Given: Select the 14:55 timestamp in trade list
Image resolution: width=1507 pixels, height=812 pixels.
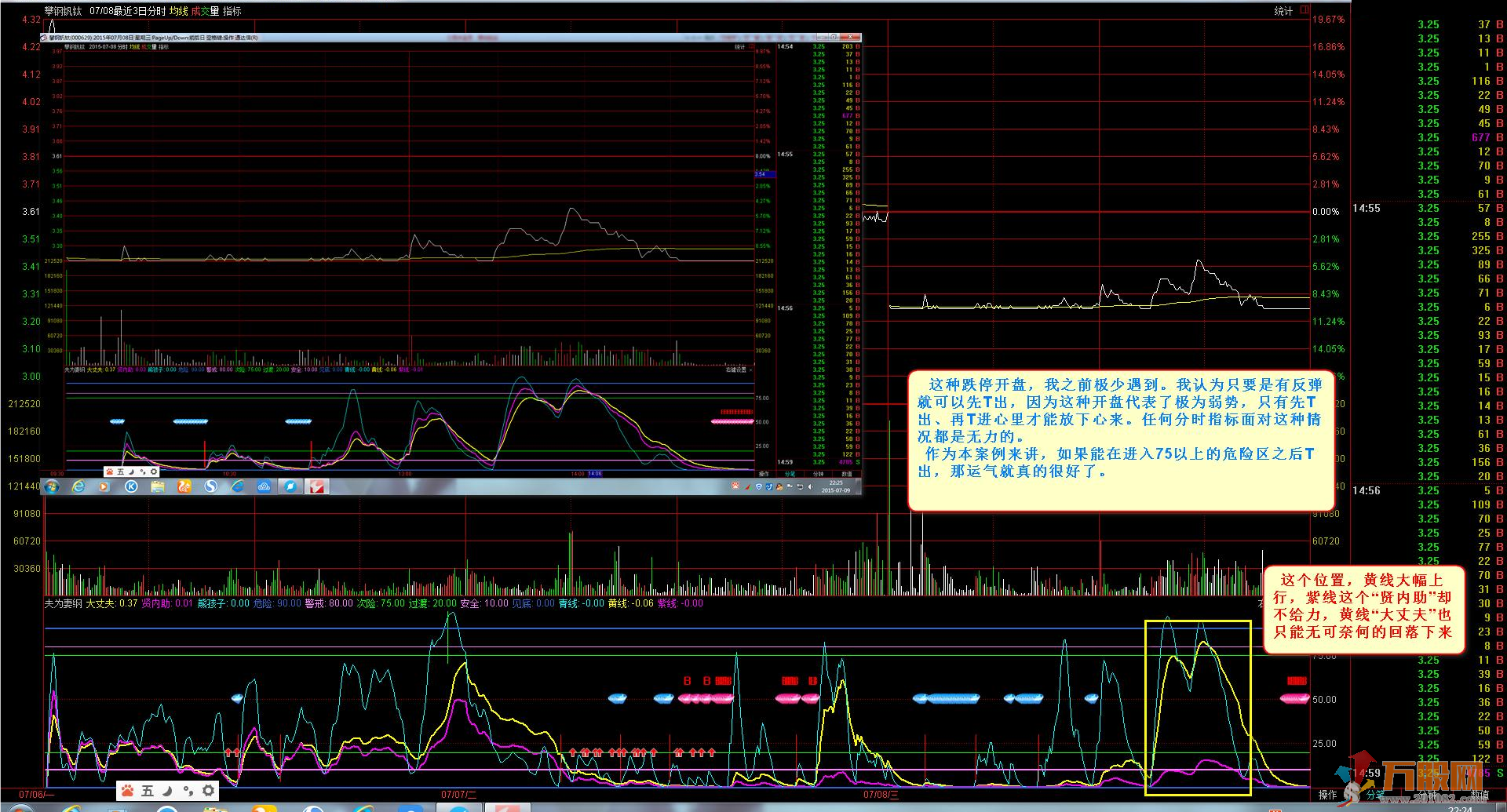Looking at the screenshot, I should point(1366,208).
